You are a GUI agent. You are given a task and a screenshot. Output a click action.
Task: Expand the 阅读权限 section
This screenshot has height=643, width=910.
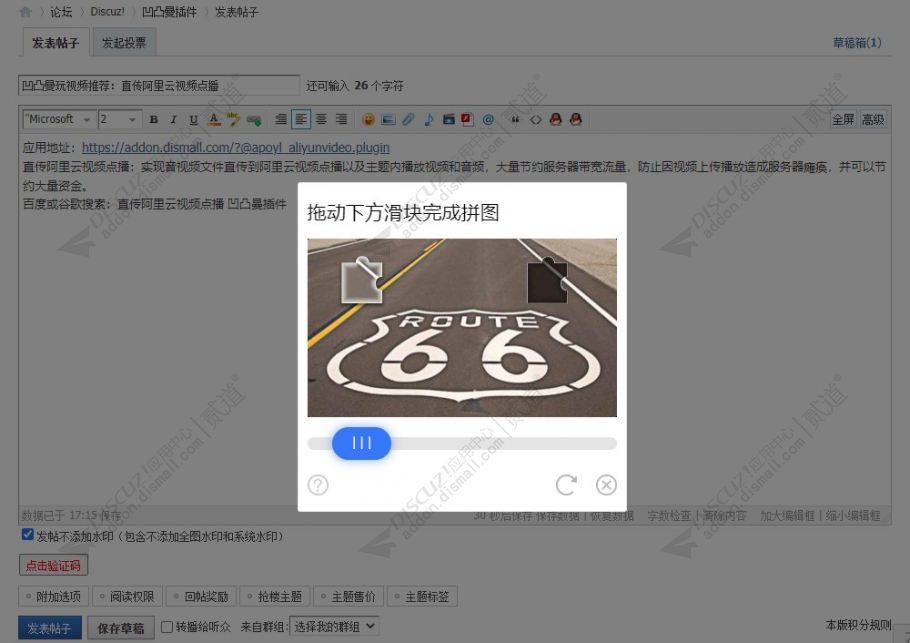tap(128, 597)
